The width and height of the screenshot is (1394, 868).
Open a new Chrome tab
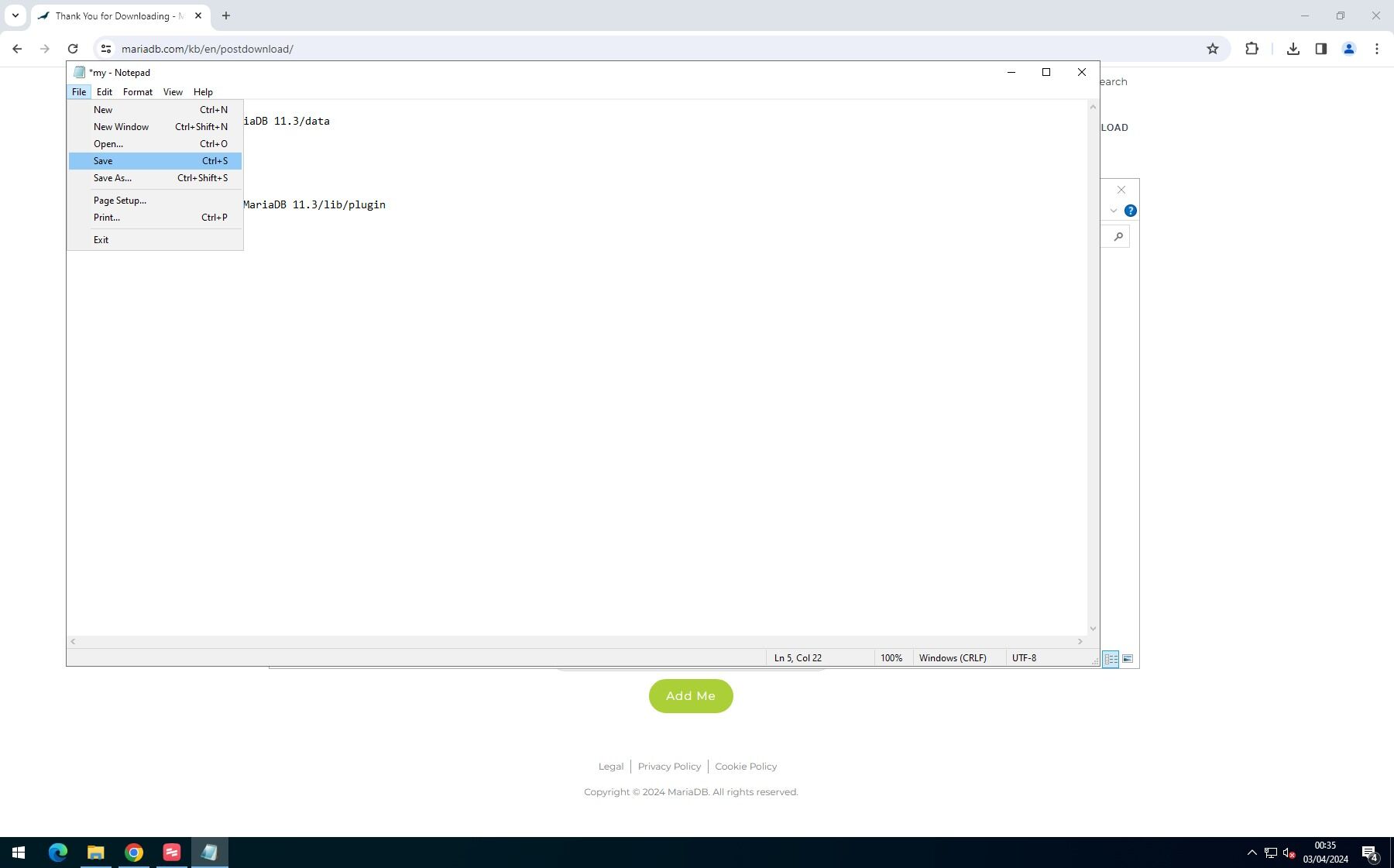click(x=226, y=15)
